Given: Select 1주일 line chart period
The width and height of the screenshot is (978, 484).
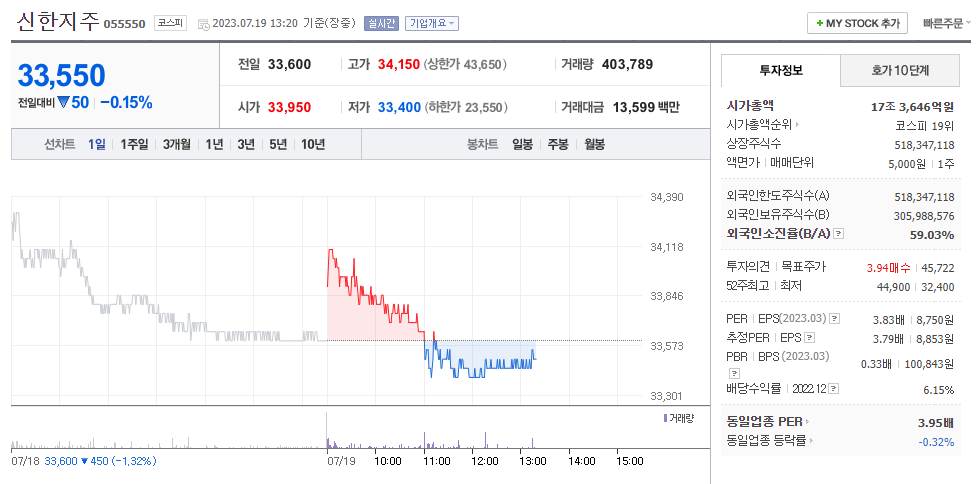Looking at the screenshot, I should [134, 144].
